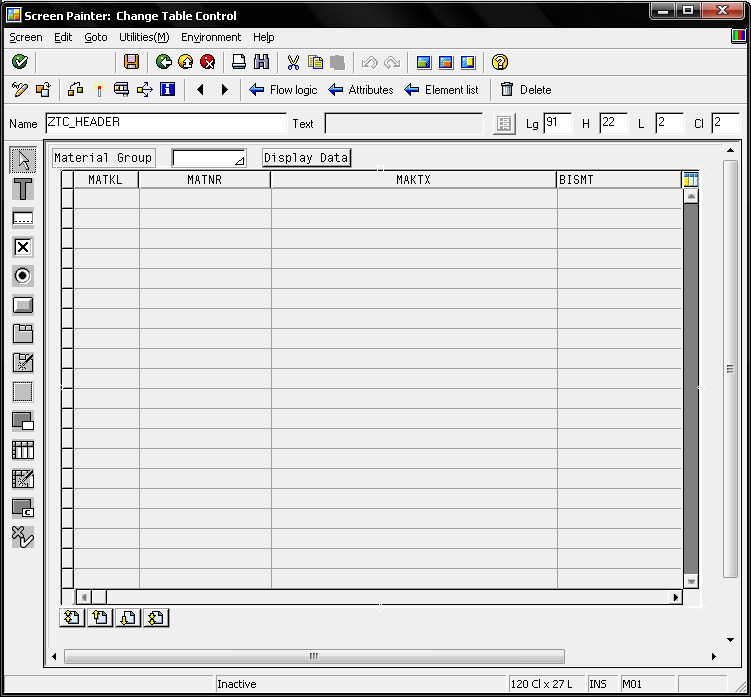The height and width of the screenshot is (697, 751).
Task: Select the Radio button element tool
Action: pyautogui.click(x=22, y=276)
